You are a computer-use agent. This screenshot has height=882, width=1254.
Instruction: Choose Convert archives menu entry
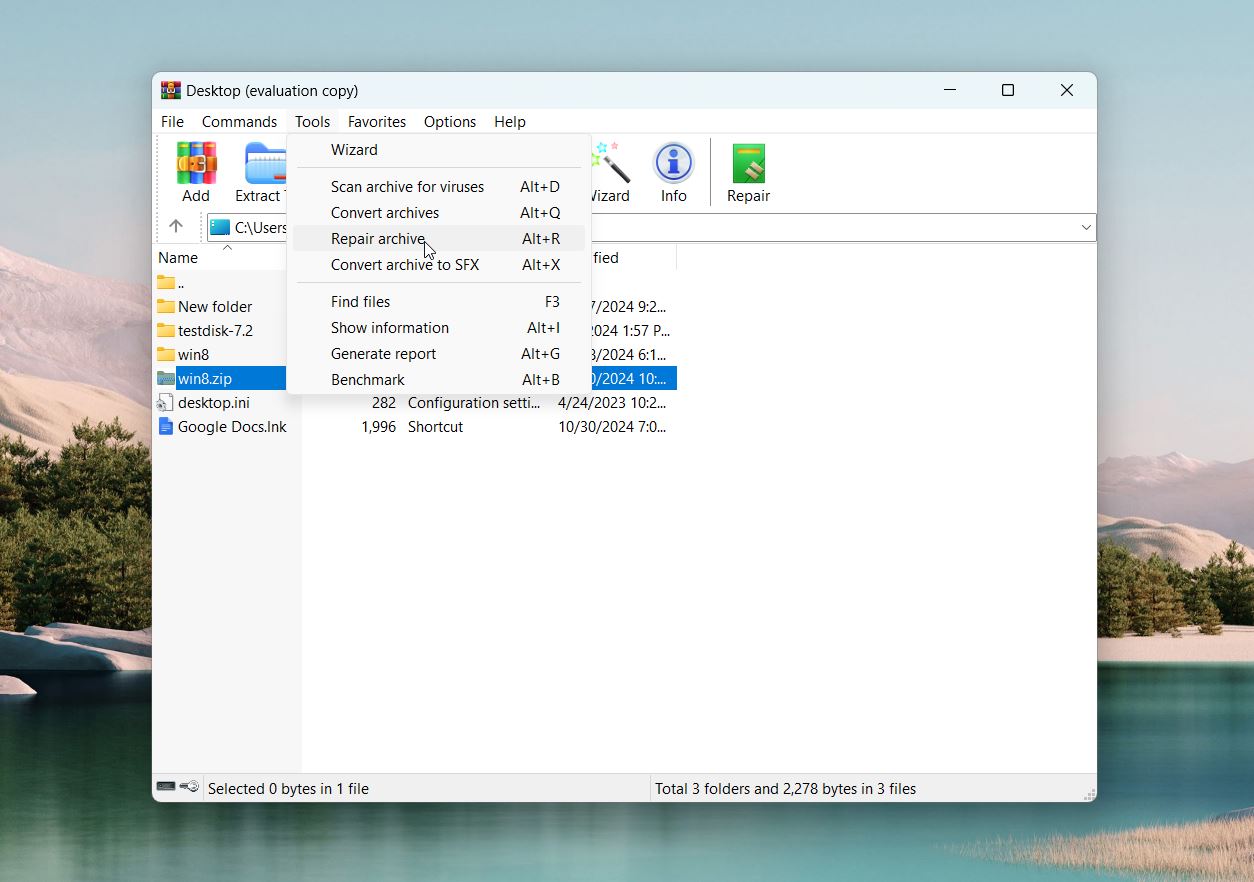point(385,213)
